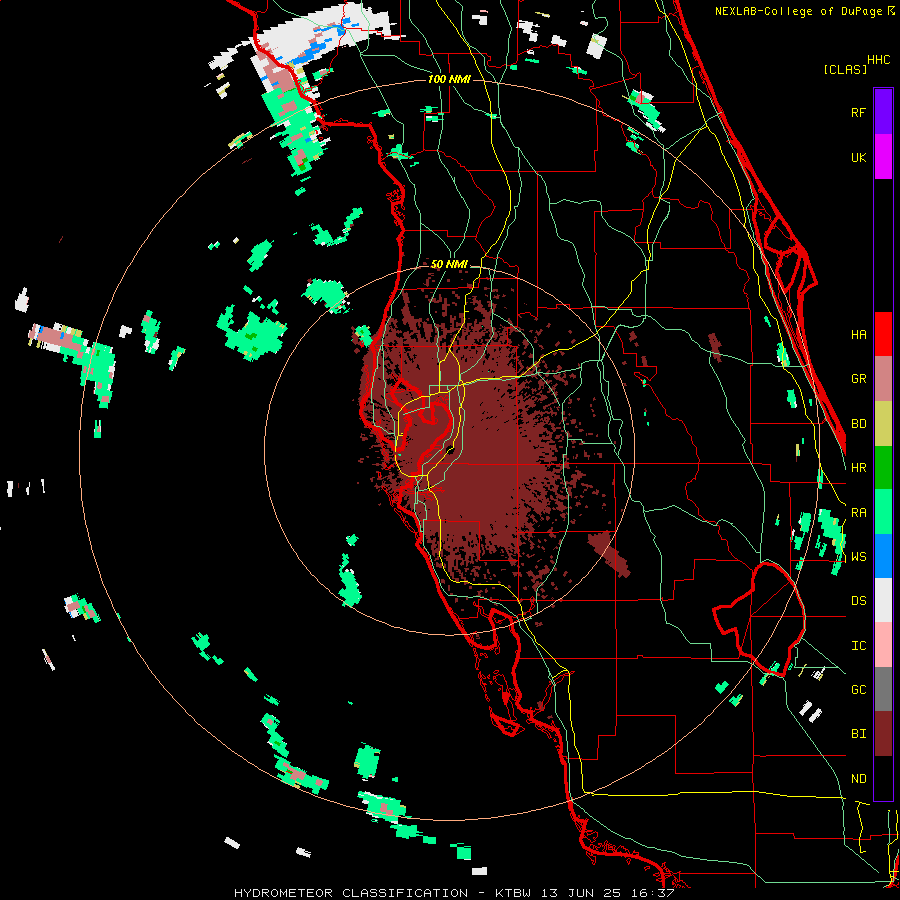Click the 'KTBW' radar site identifier
This screenshot has height=900, width=900.
(513, 893)
